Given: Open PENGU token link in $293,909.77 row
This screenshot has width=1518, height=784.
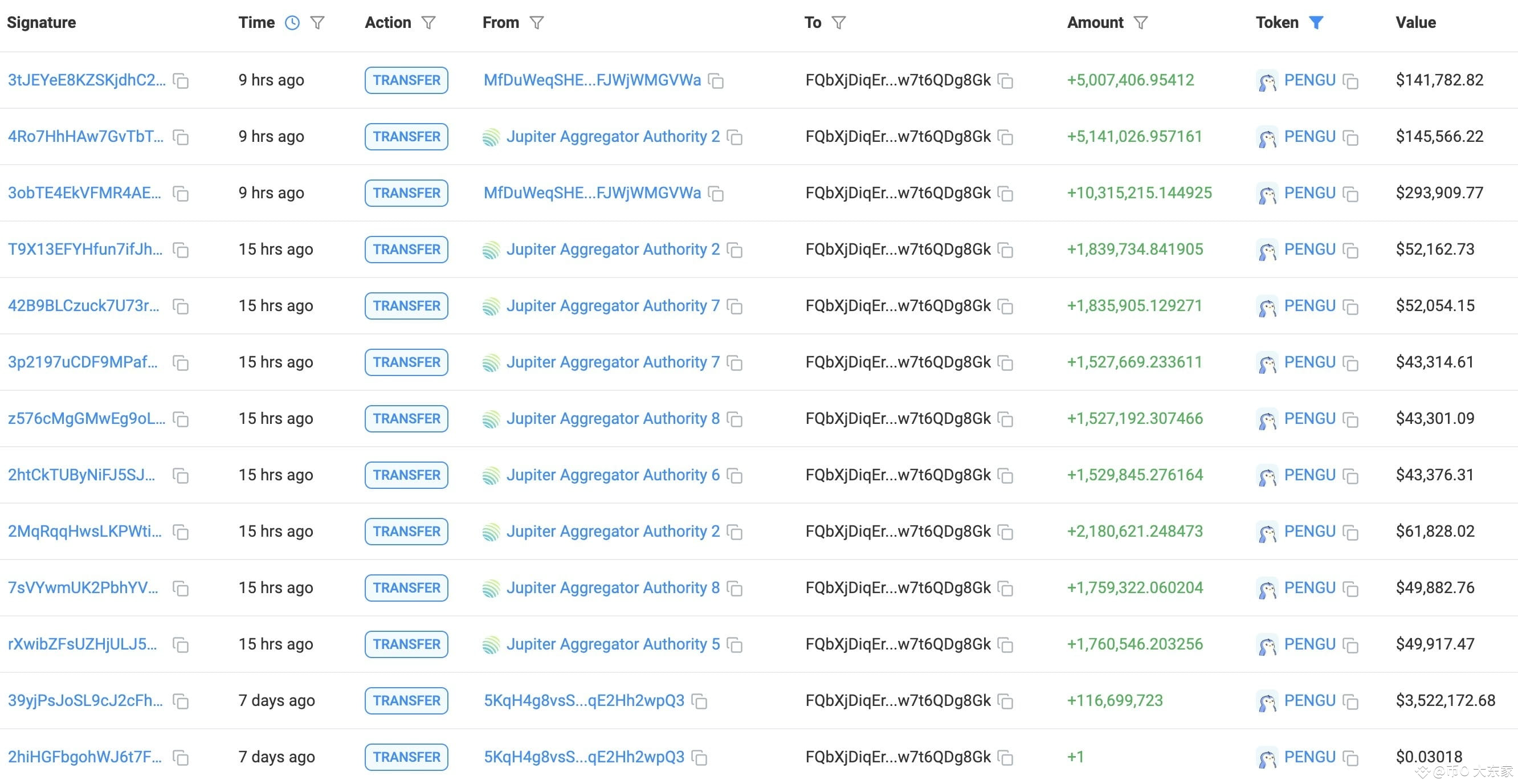Looking at the screenshot, I should pos(1309,193).
